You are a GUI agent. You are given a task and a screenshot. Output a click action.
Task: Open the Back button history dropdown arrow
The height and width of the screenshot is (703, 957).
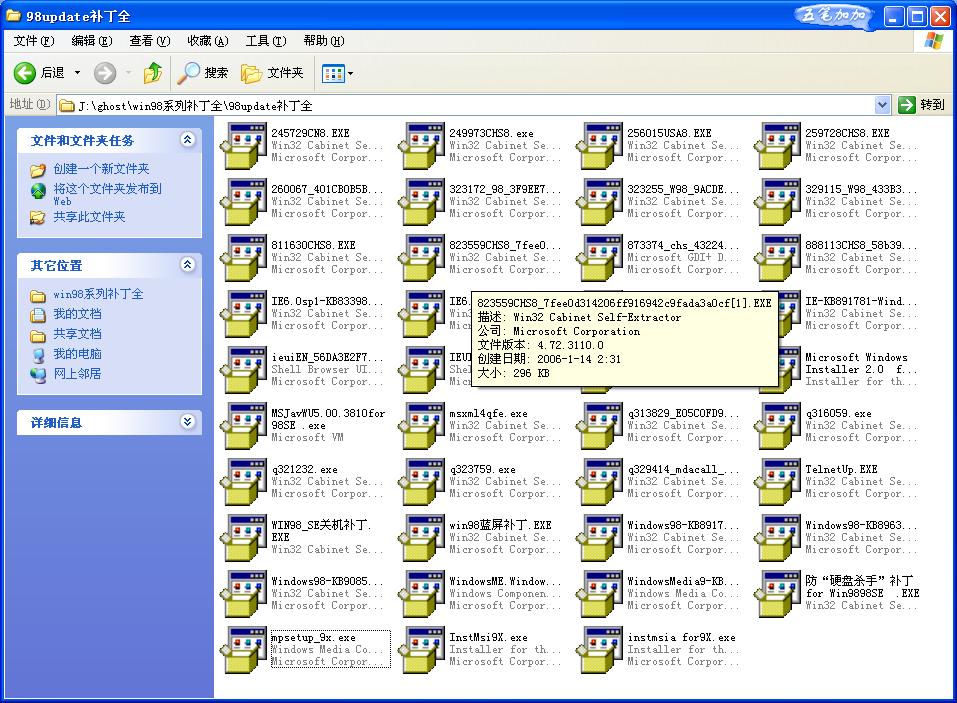pos(78,73)
